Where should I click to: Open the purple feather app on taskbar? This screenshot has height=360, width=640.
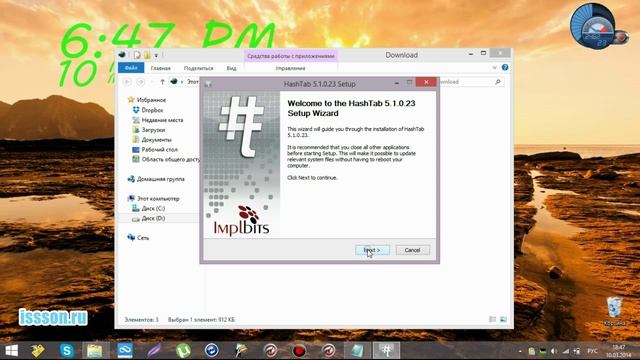(x=154, y=350)
